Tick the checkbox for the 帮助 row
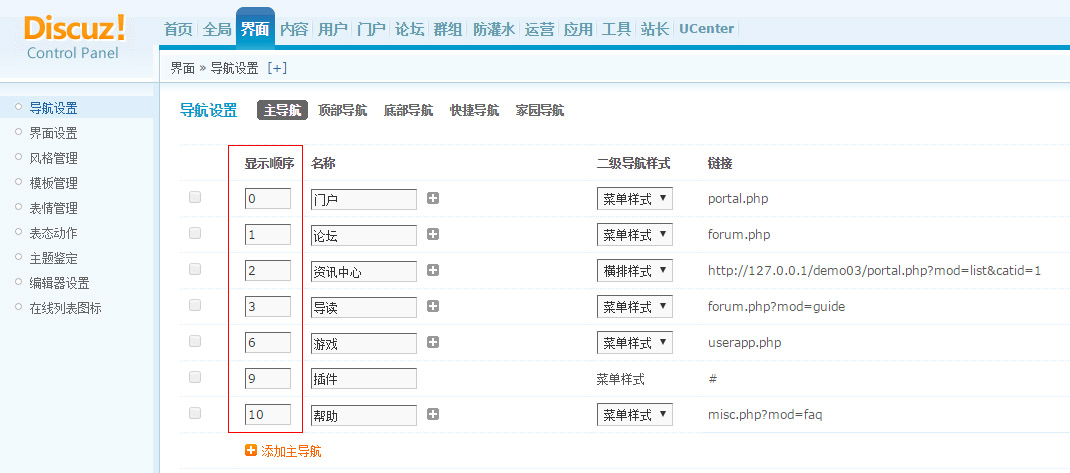This screenshot has height=473, width=1070. pyautogui.click(x=195, y=413)
